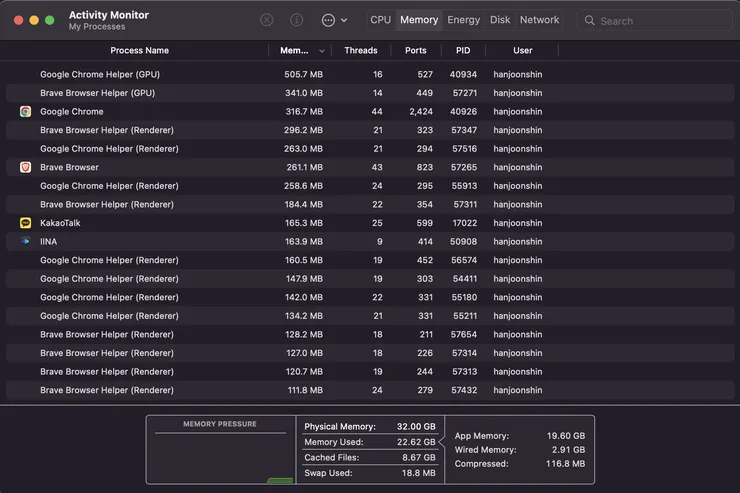Sort by the User column
The height and width of the screenshot is (493, 740).
point(522,50)
